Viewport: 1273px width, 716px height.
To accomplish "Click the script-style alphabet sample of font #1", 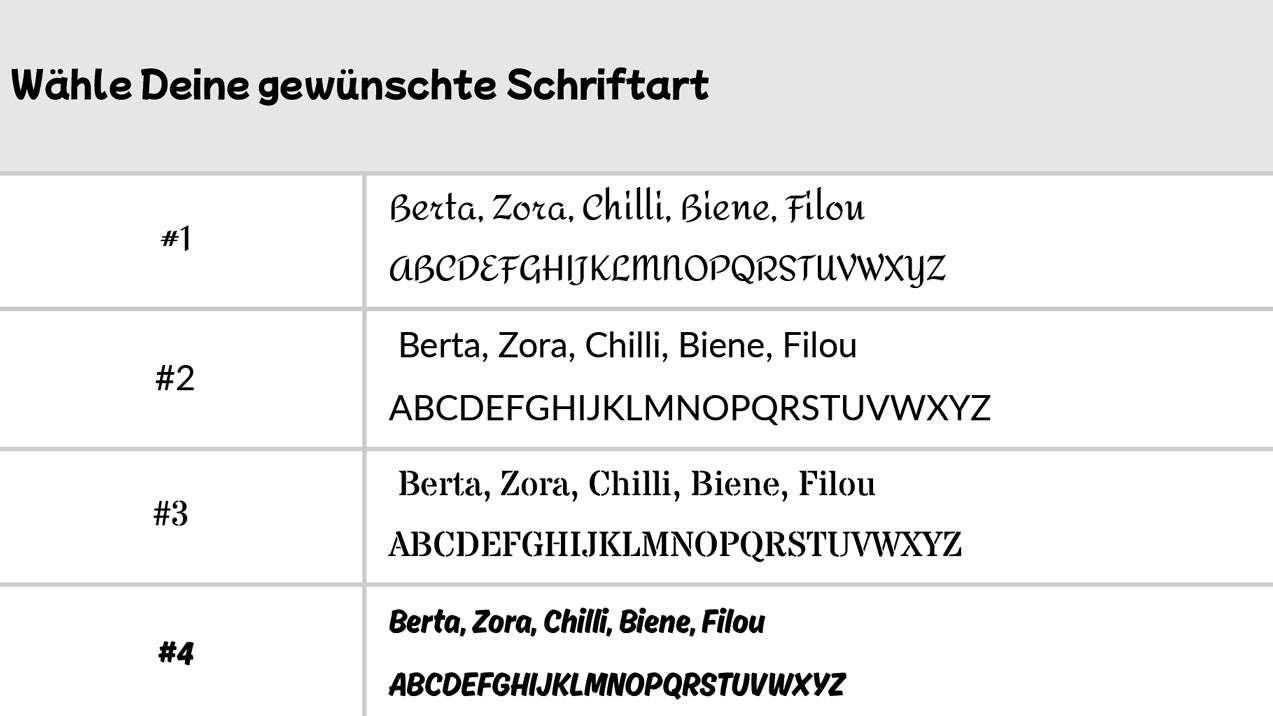I will tap(666, 269).
